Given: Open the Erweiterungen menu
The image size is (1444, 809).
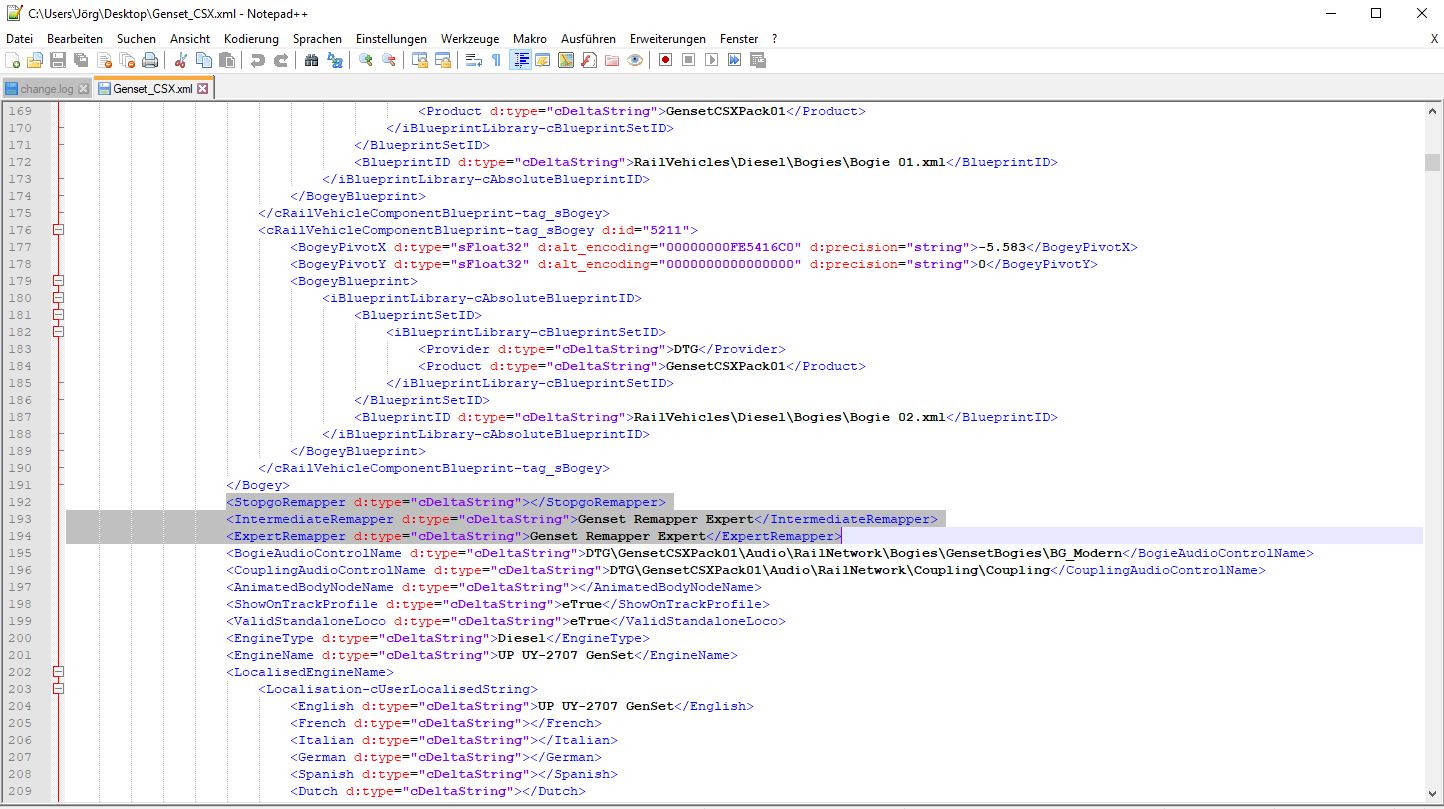Looking at the screenshot, I should [667, 38].
